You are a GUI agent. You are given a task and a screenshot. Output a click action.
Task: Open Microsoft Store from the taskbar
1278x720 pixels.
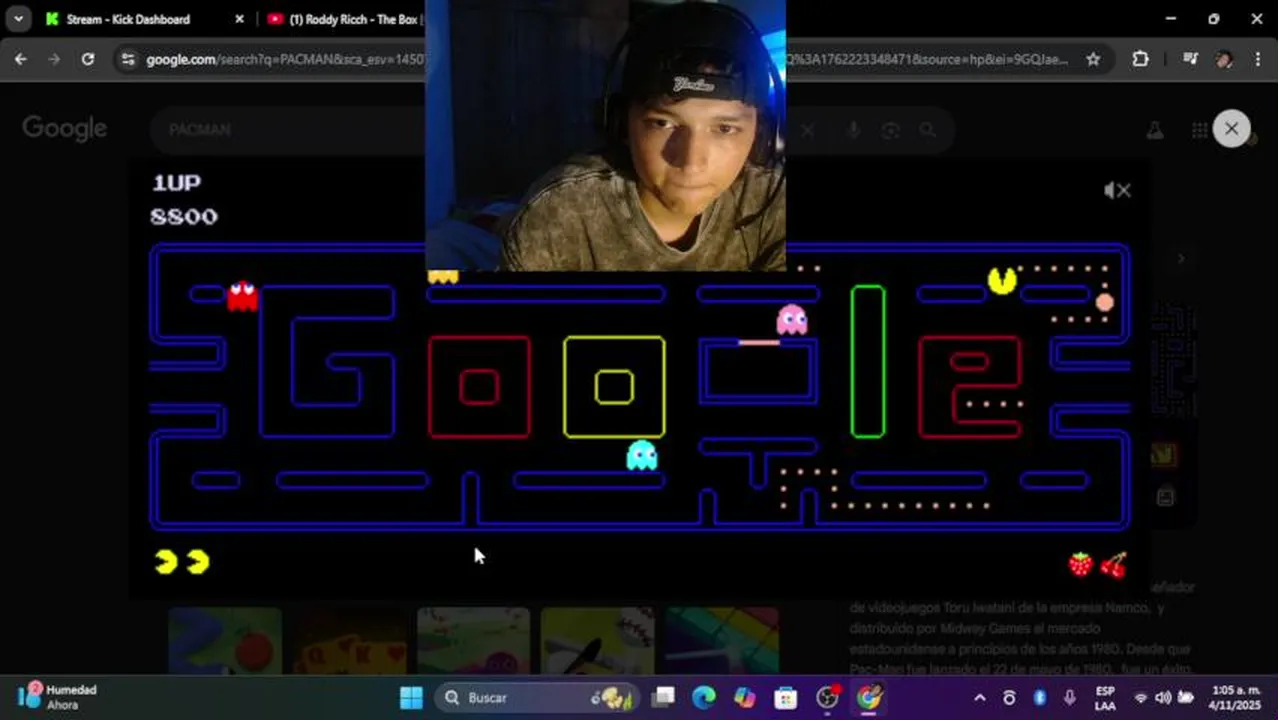pos(786,697)
